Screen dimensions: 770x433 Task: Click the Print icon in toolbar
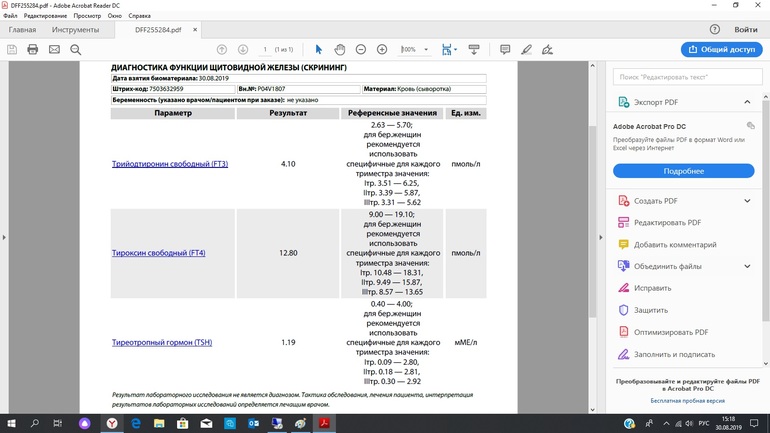(x=33, y=49)
